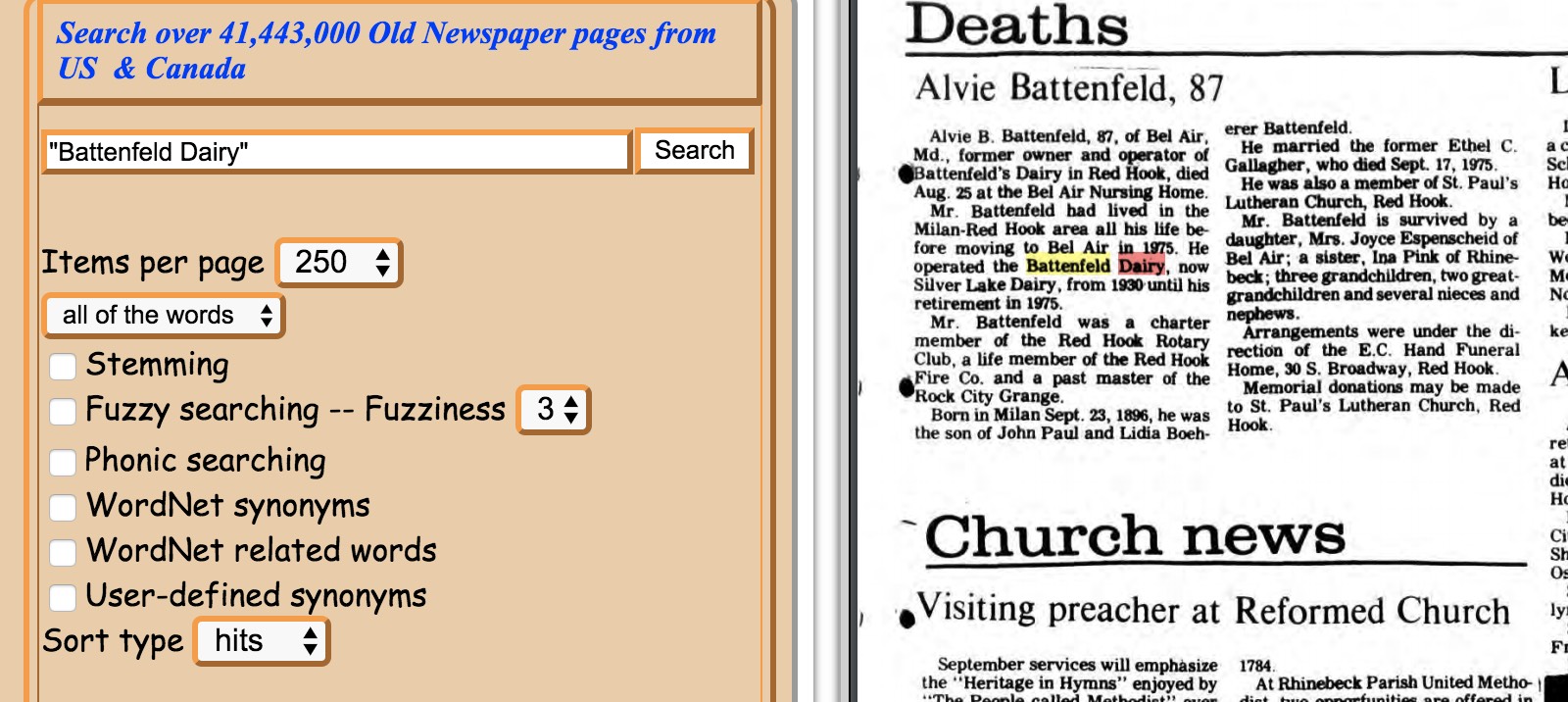Select the "Alvie Battenfeld, 87" obituary headline
This screenshot has height=702, width=1568.
click(1069, 88)
